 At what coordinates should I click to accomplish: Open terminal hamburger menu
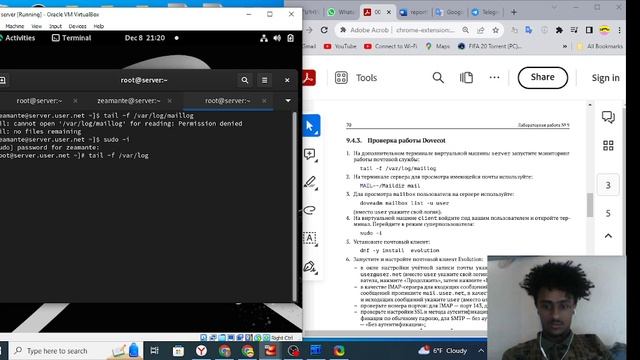tap(264, 80)
